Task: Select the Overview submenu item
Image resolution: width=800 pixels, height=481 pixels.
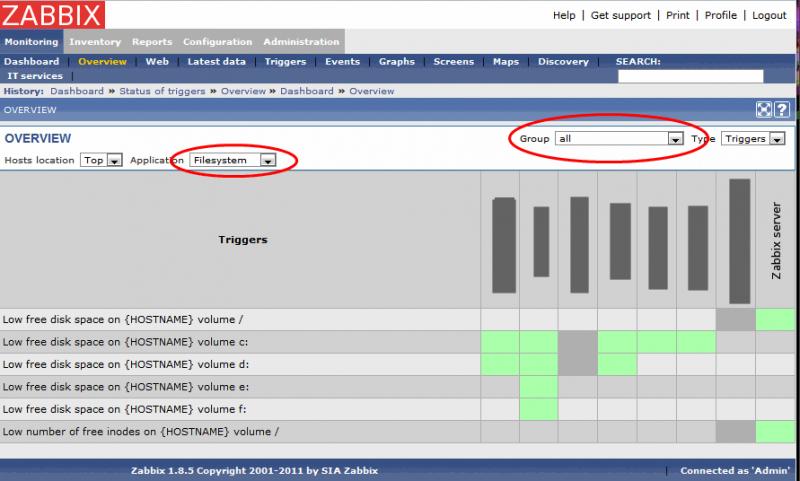Action: (x=103, y=62)
